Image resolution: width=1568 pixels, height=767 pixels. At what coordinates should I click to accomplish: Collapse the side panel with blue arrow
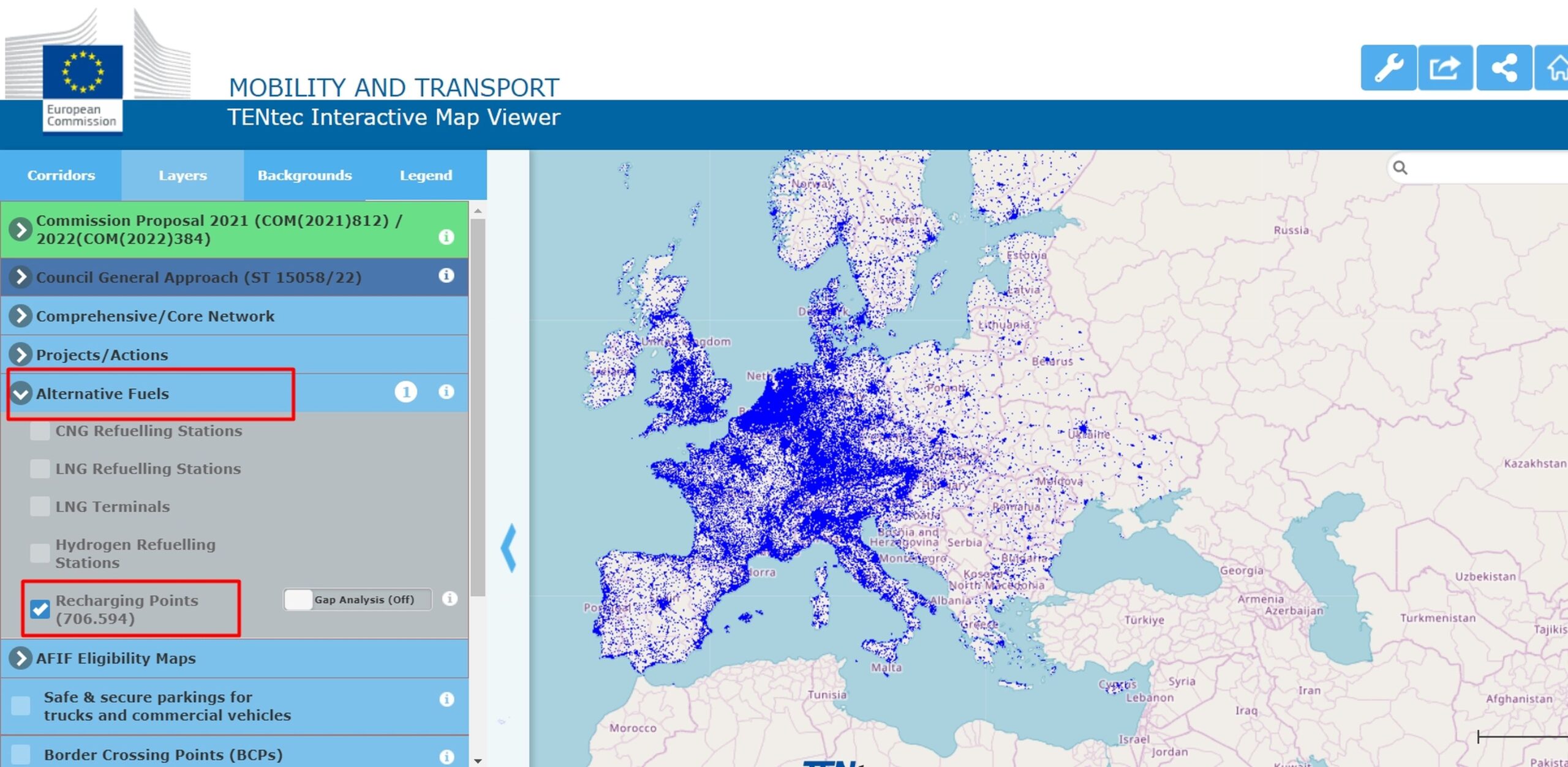click(x=508, y=548)
